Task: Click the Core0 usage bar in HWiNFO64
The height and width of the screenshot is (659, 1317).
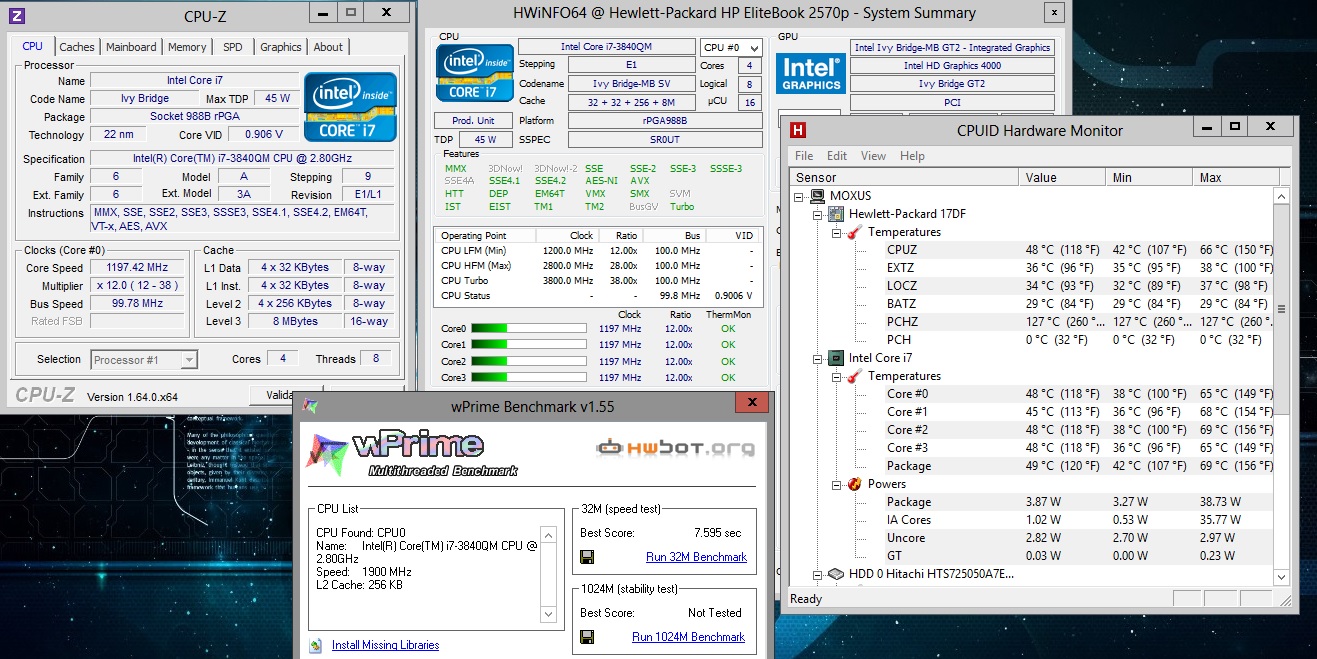Action: tap(528, 329)
